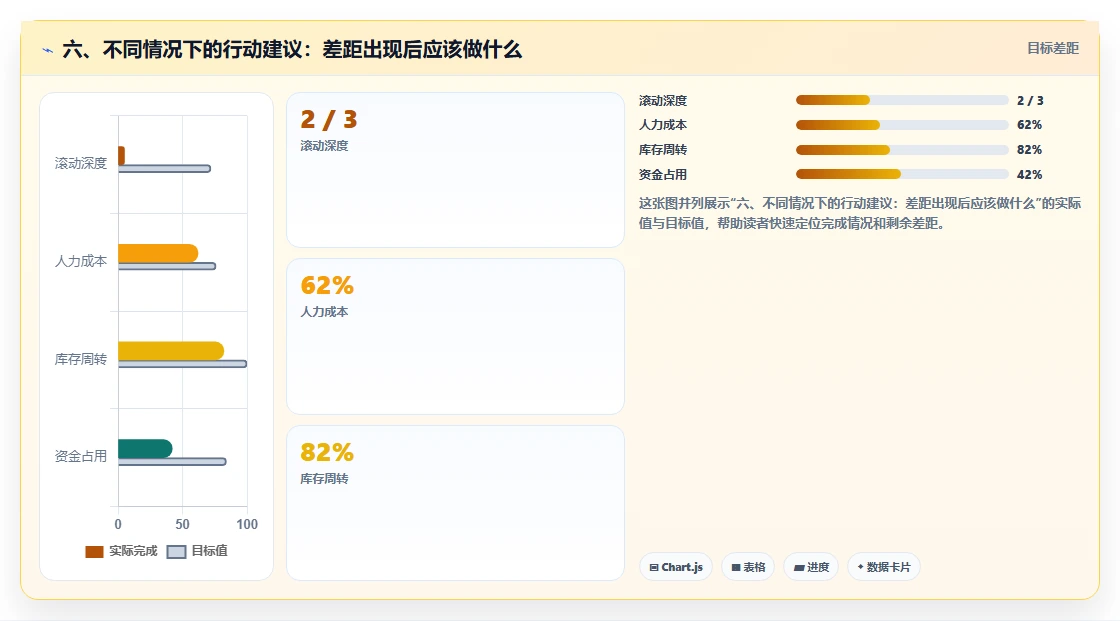
Task: Click the 库存周转 progress bar in the list
Action: tap(902, 150)
